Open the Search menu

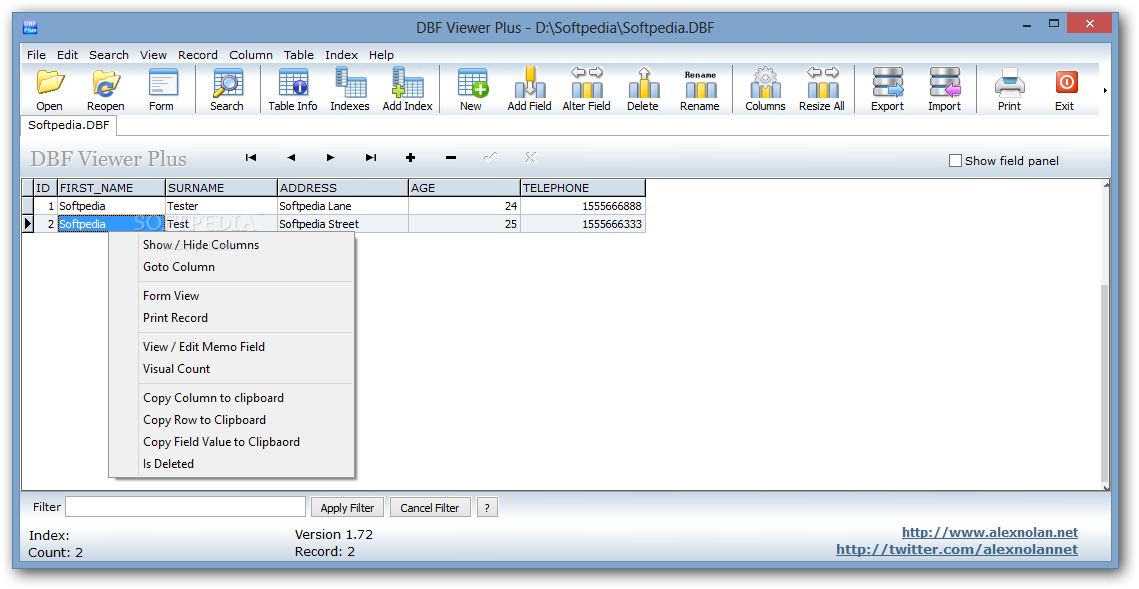coord(109,54)
